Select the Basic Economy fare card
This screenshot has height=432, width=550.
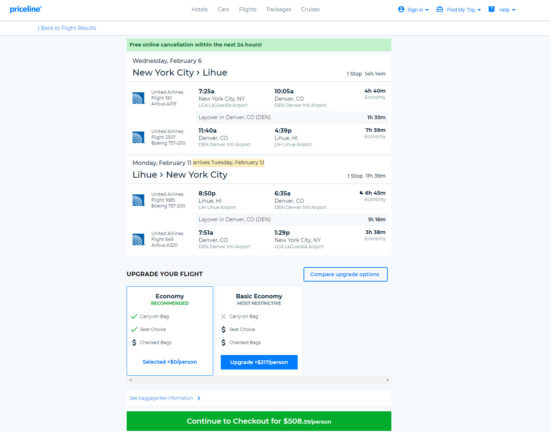[x=259, y=331]
